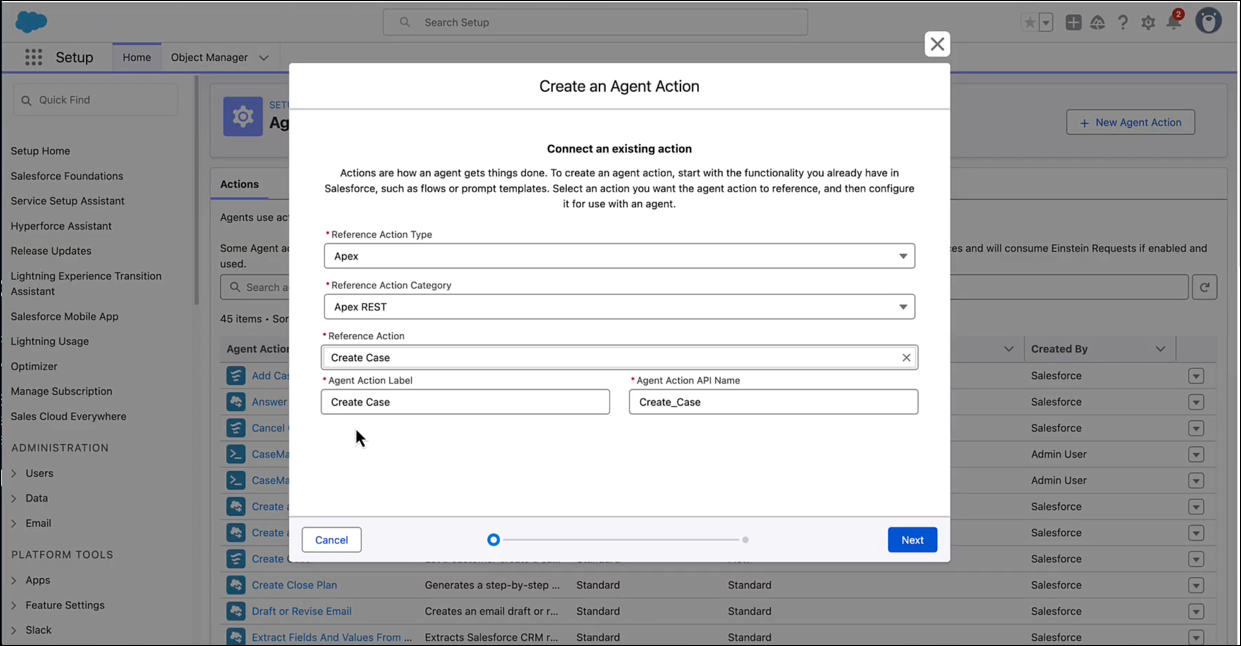Expand the Data tree item
The height and width of the screenshot is (646, 1241).
tap(14, 498)
